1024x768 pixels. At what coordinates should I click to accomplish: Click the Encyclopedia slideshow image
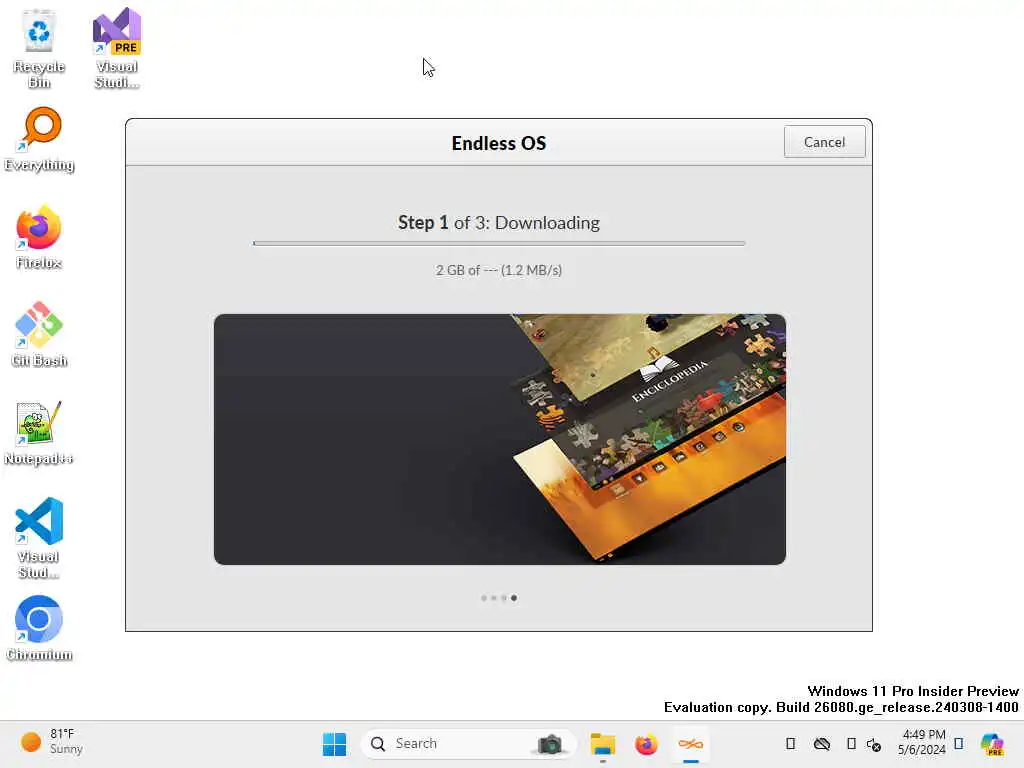click(500, 439)
